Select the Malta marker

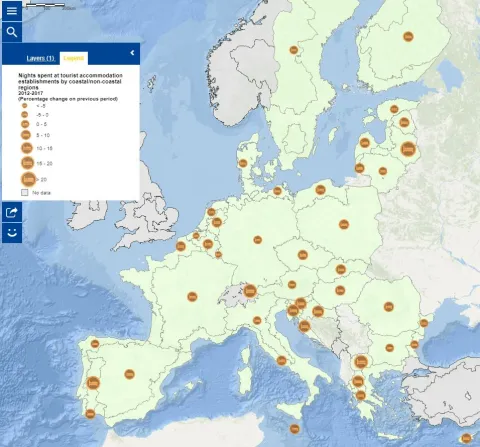coord(294,429)
